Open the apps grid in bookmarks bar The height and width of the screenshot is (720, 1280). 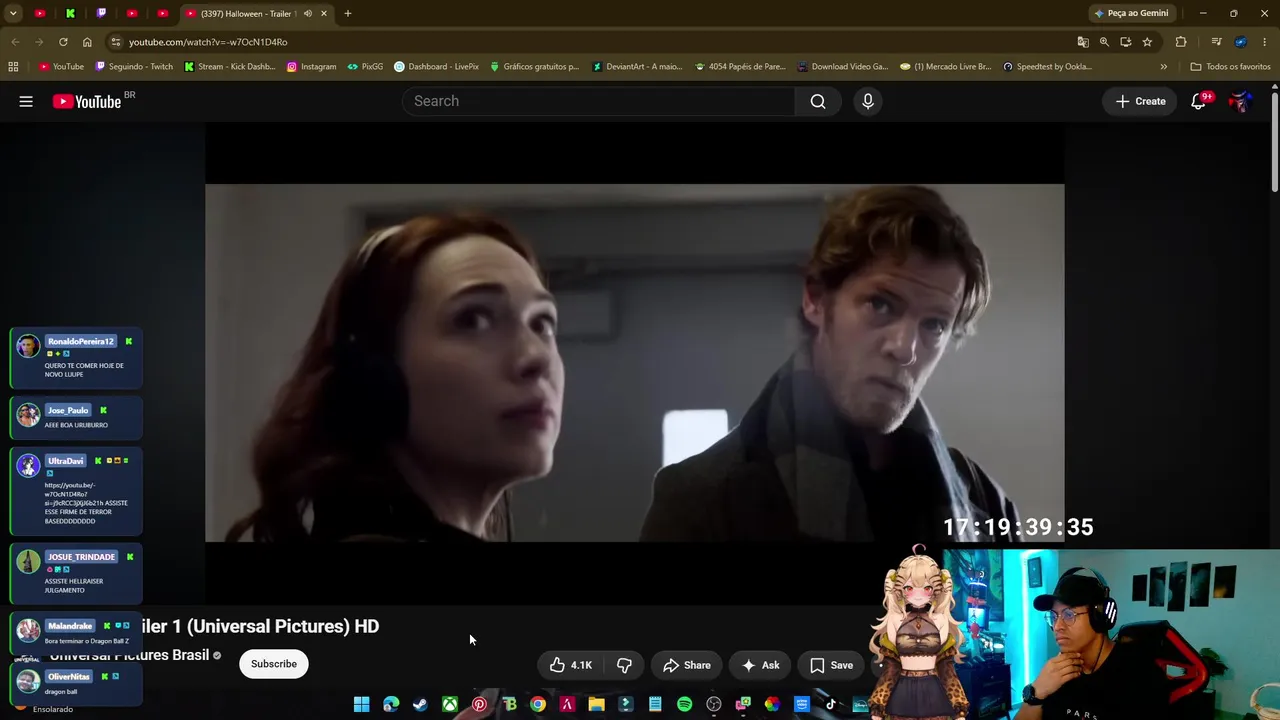[13, 67]
